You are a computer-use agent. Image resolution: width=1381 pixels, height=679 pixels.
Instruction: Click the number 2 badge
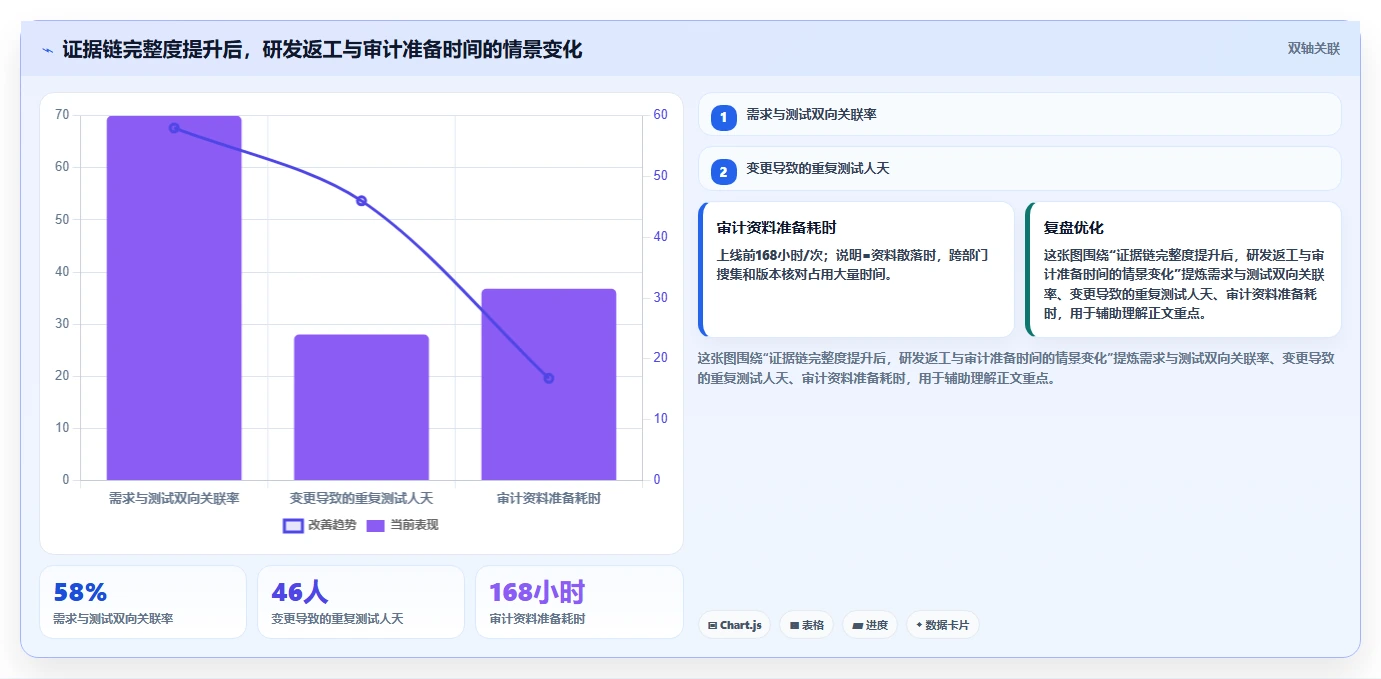tap(724, 171)
